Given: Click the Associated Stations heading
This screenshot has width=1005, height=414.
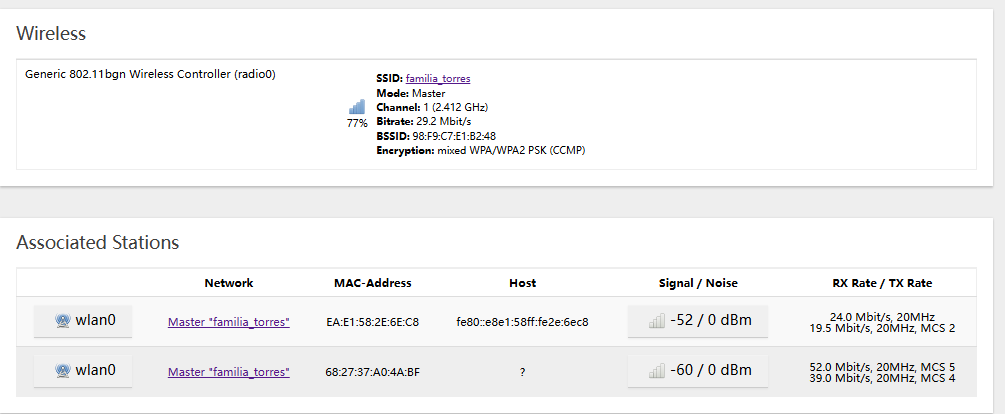Looking at the screenshot, I should (98, 242).
